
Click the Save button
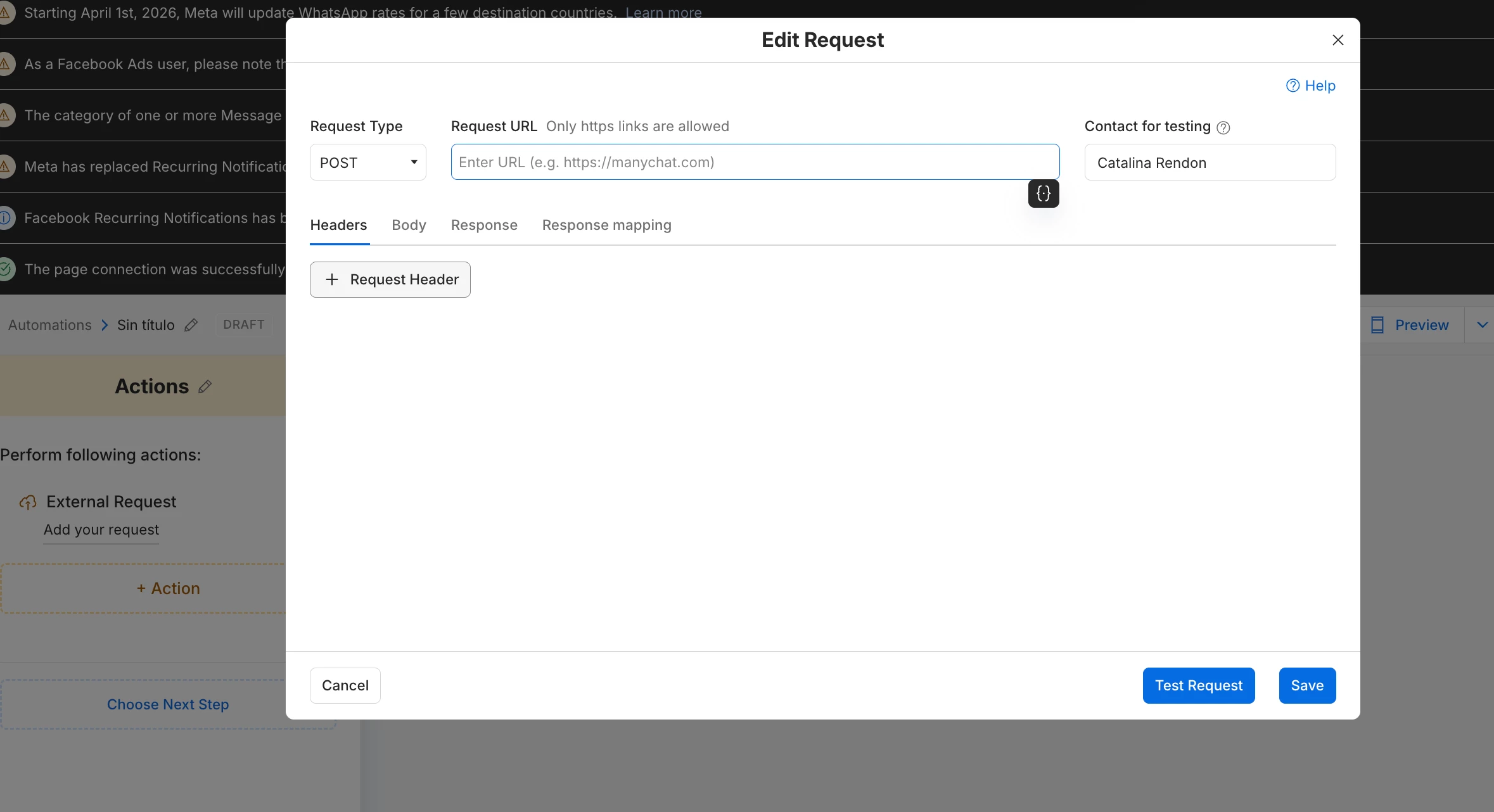[1306, 685]
